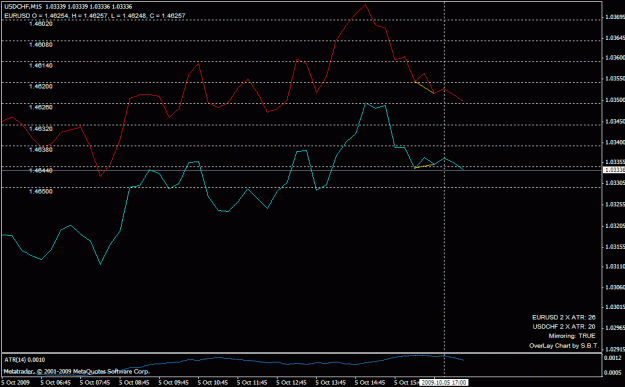Viewport: 625px width, 387px height.
Task: Click the 5 Oct 14:45 time label
Action: (x=370, y=383)
